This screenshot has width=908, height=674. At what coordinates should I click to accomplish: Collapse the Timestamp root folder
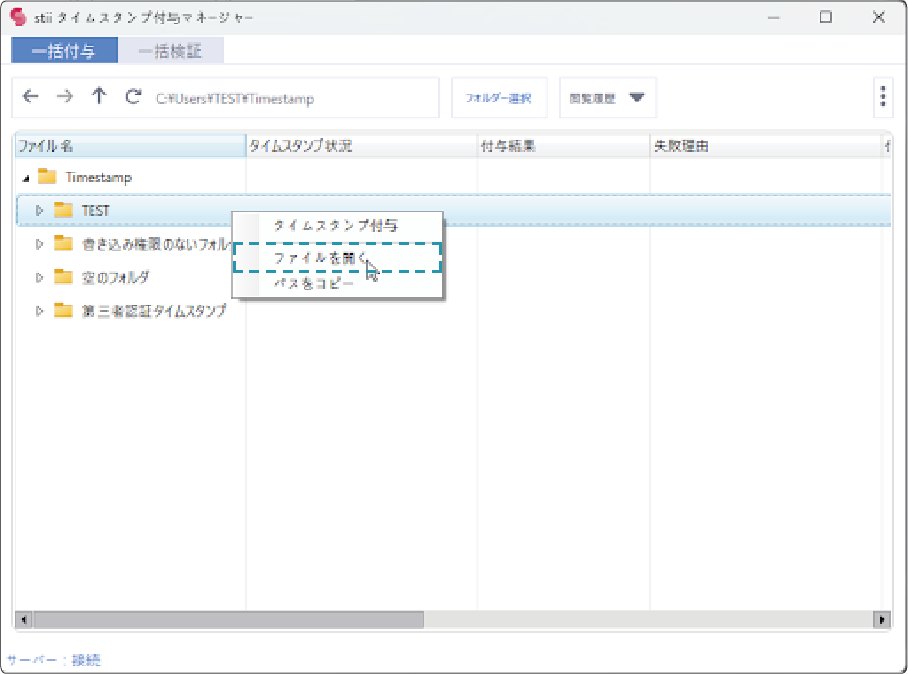click(26, 178)
